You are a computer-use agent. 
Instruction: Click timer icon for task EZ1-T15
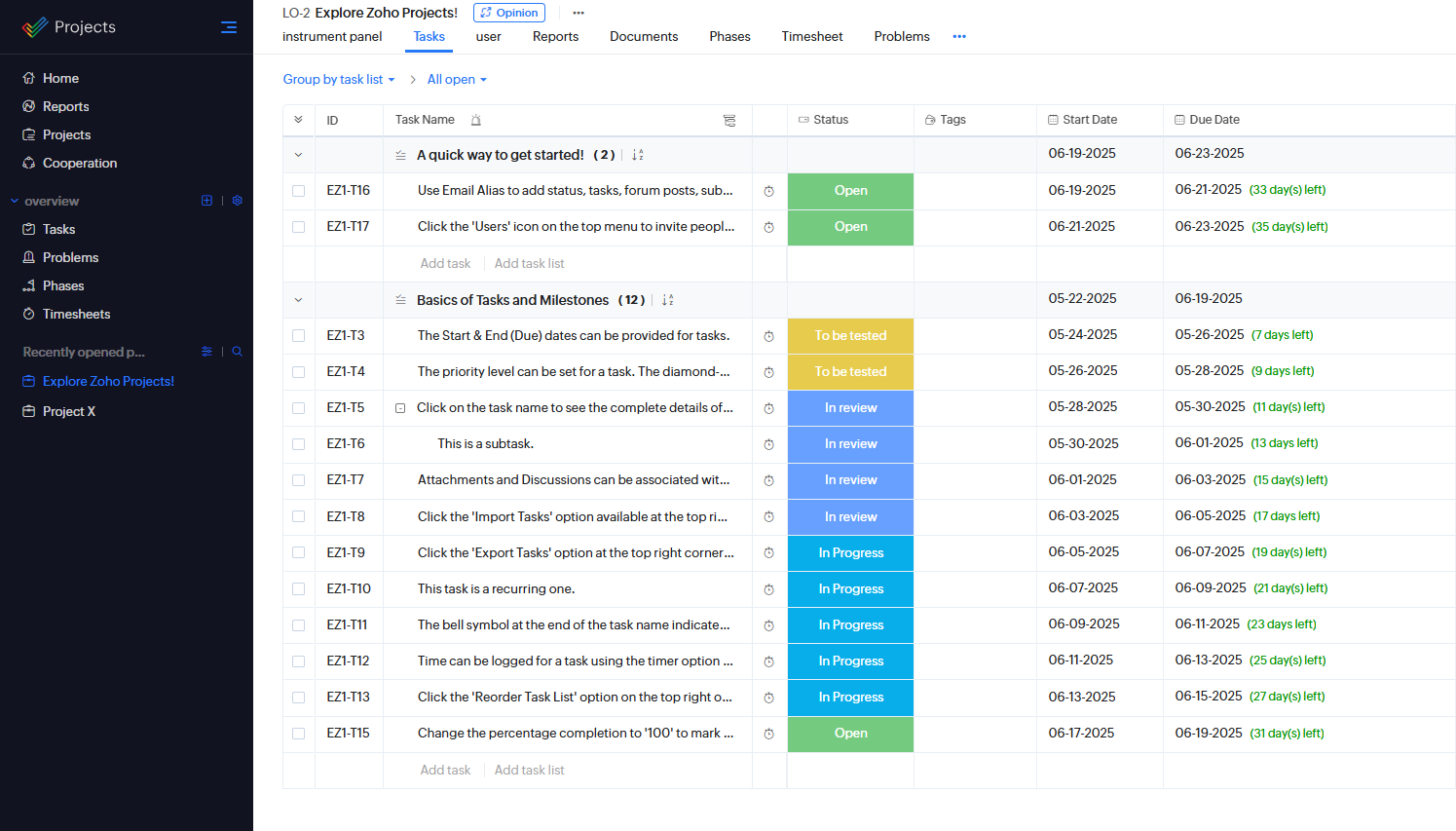point(769,734)
